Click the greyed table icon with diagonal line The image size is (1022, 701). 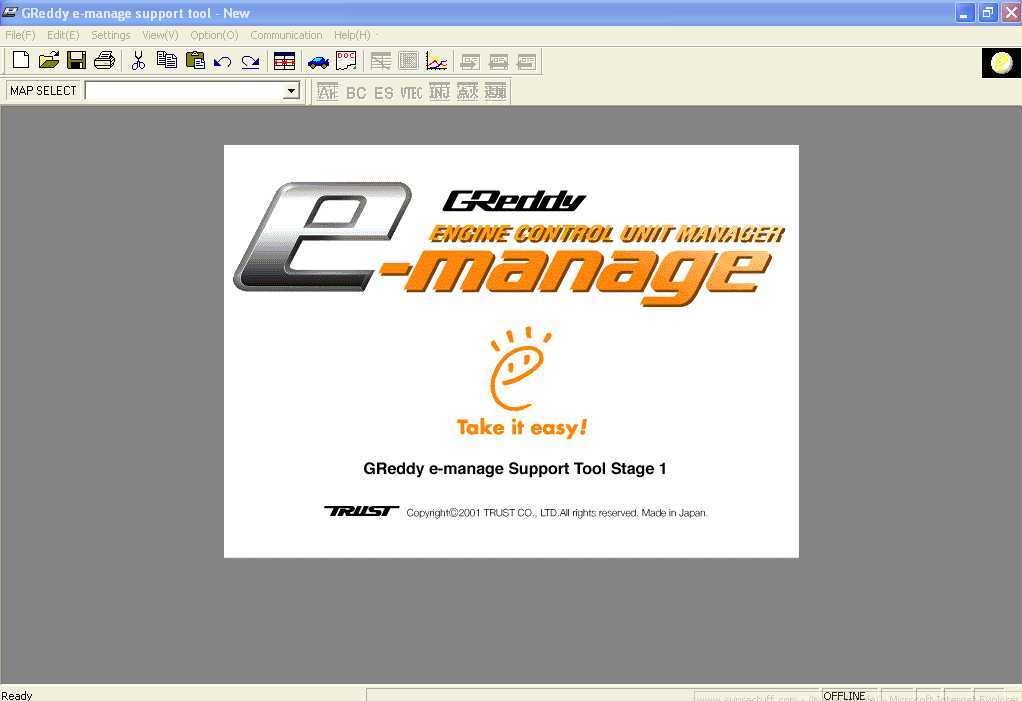tap(381, 61)
